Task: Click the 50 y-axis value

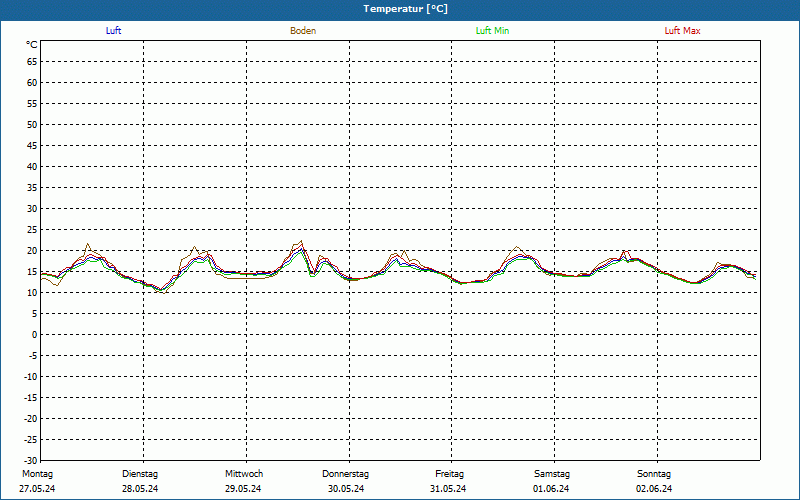Action: [32, 124]
